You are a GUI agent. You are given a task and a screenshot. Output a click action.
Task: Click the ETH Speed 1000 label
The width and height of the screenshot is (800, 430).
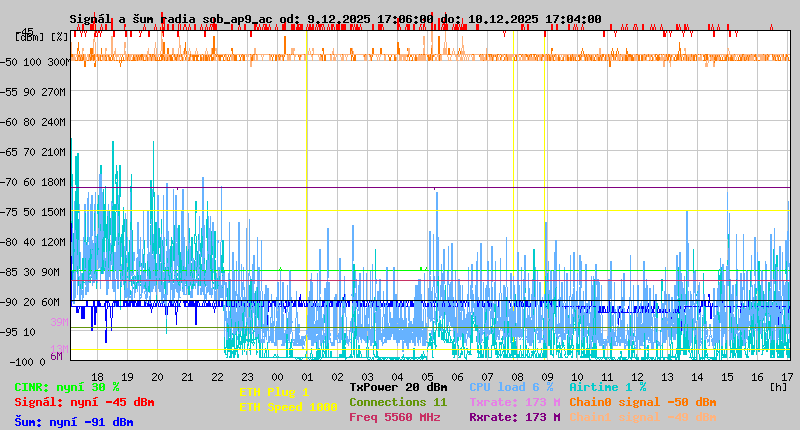288,407
